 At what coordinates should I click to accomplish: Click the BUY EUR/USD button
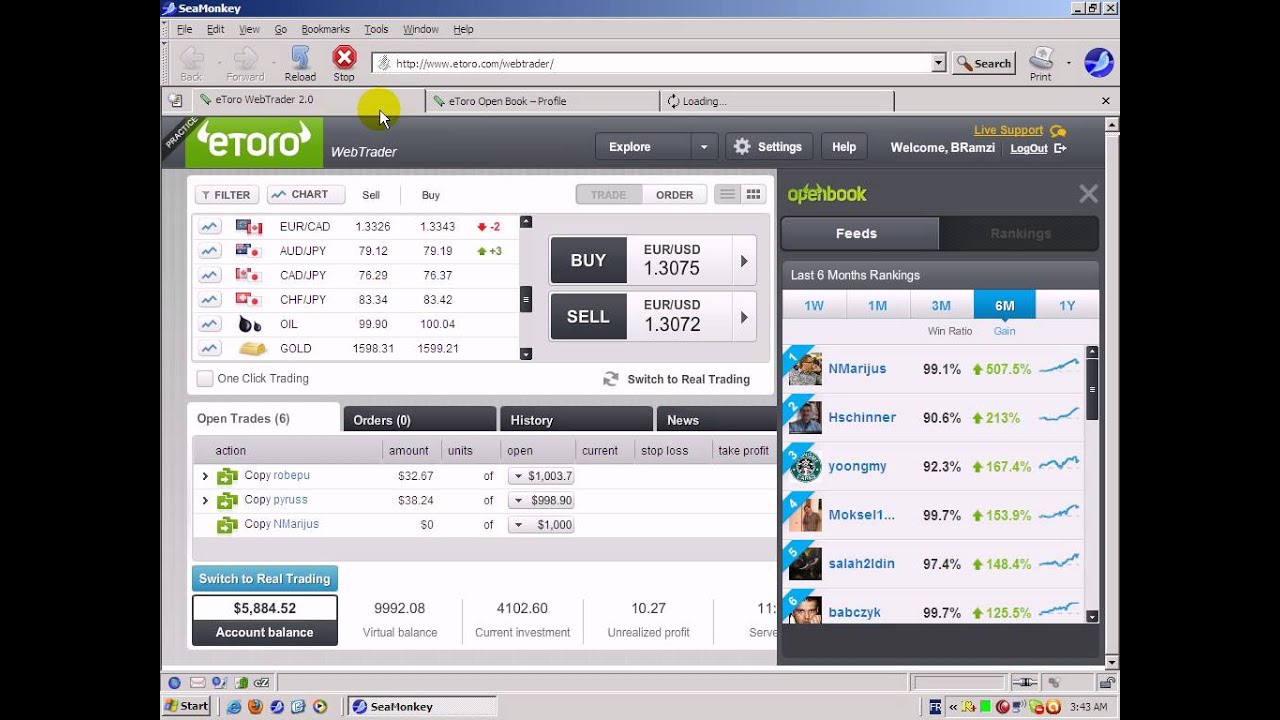point(588,261)
